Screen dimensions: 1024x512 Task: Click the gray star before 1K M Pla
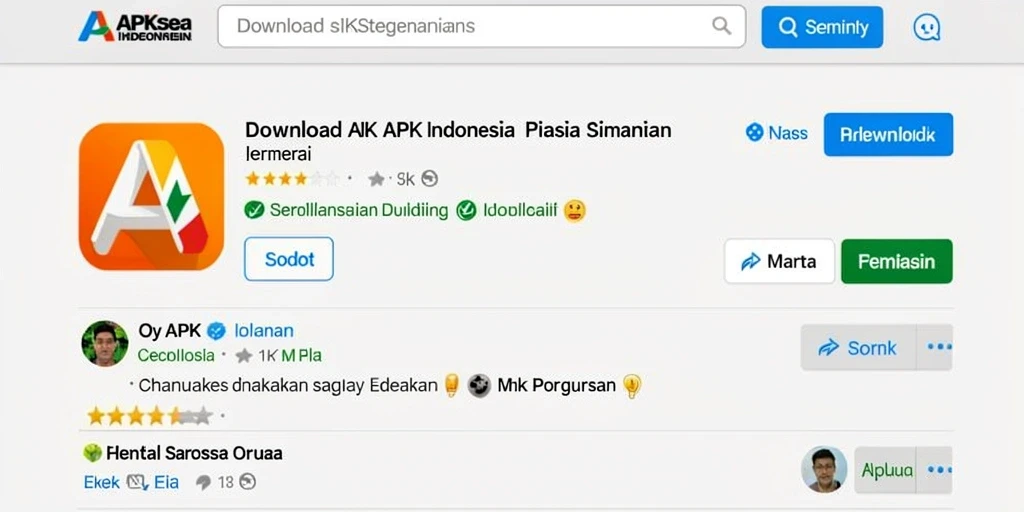point(244,356)
